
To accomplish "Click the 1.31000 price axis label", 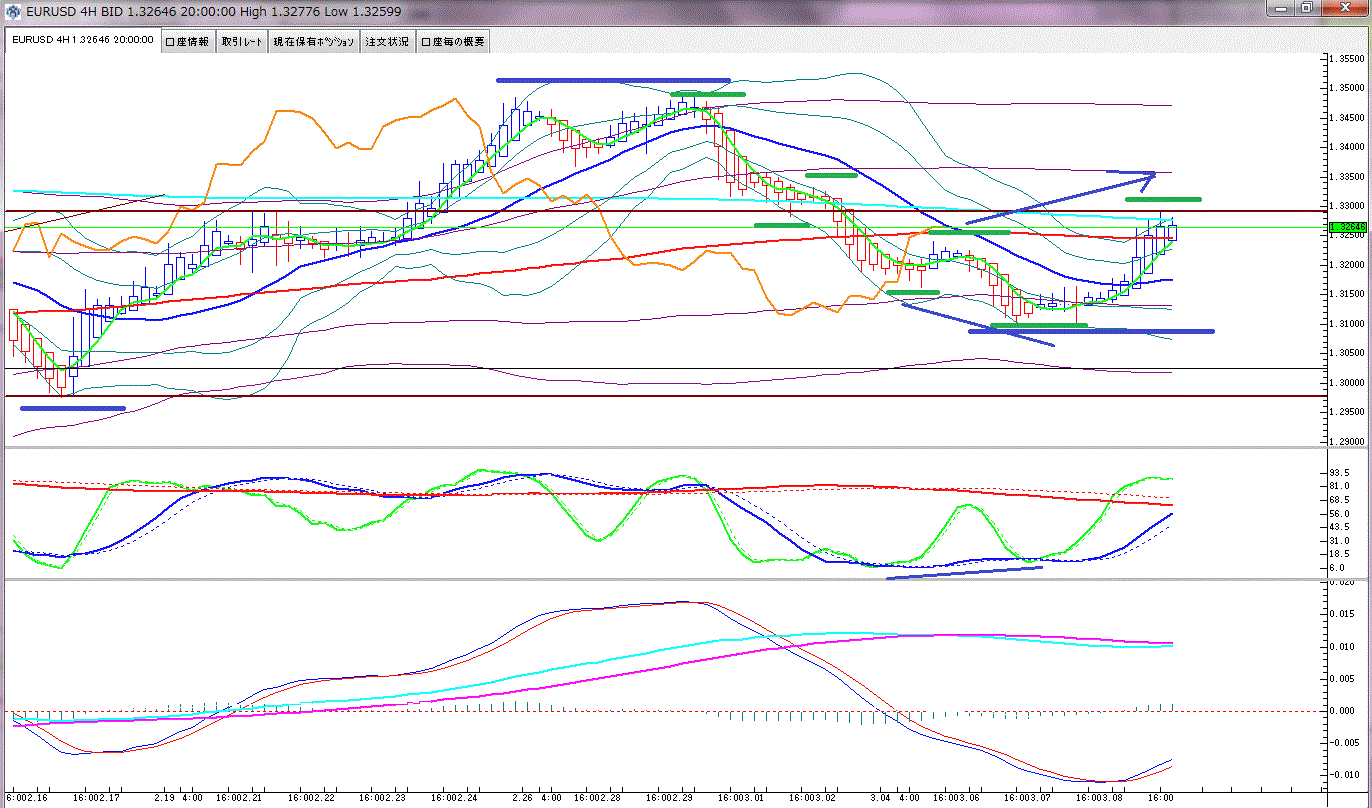I will (x=1346, y=324).
